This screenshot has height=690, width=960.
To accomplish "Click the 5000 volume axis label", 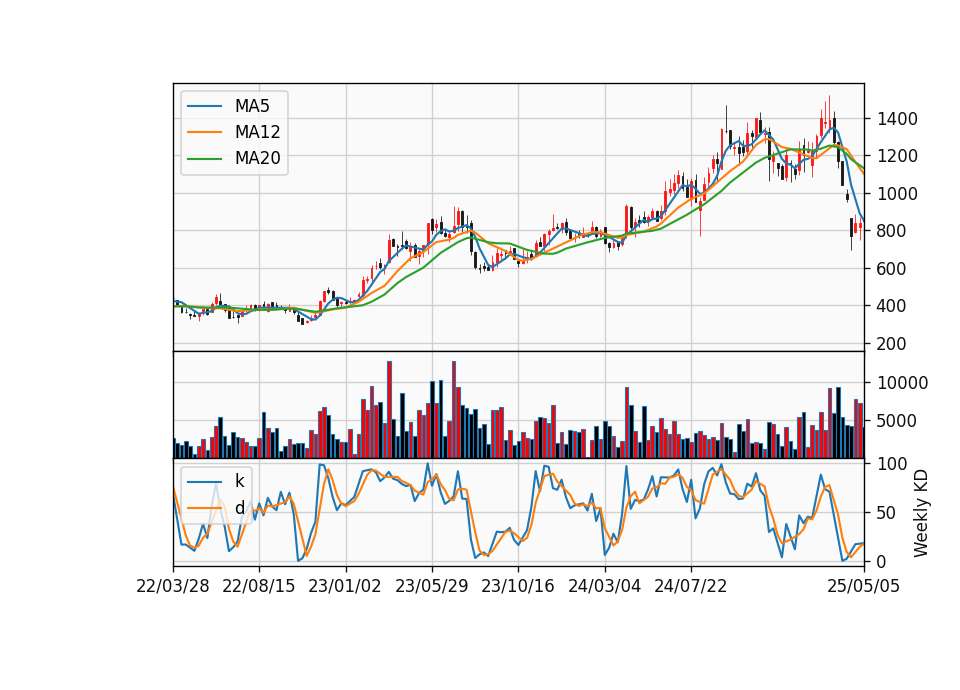I will point(897,421).
